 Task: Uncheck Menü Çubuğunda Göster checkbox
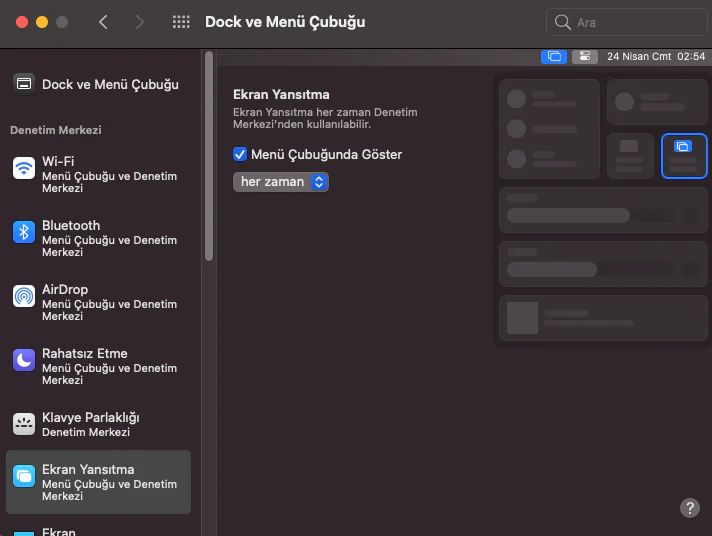pyautogui.click(x=240, y=155)
